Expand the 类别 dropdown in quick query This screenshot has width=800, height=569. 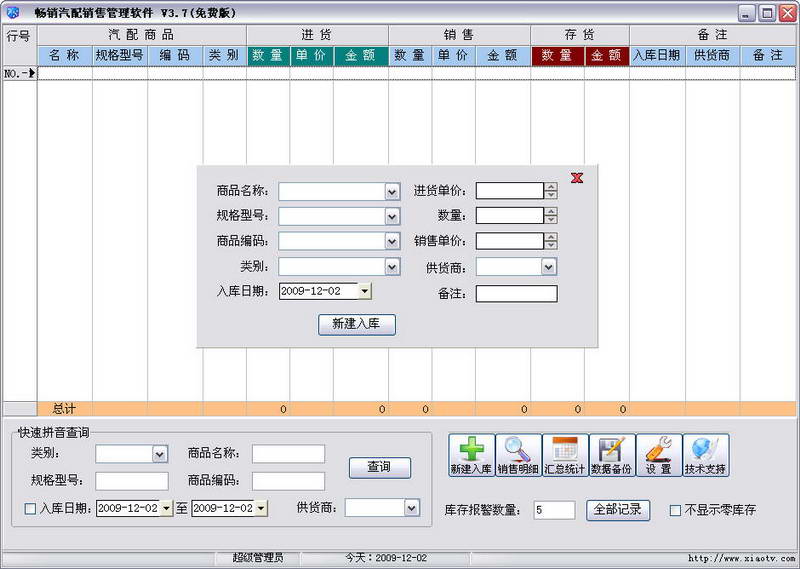(x=160, y=454)
